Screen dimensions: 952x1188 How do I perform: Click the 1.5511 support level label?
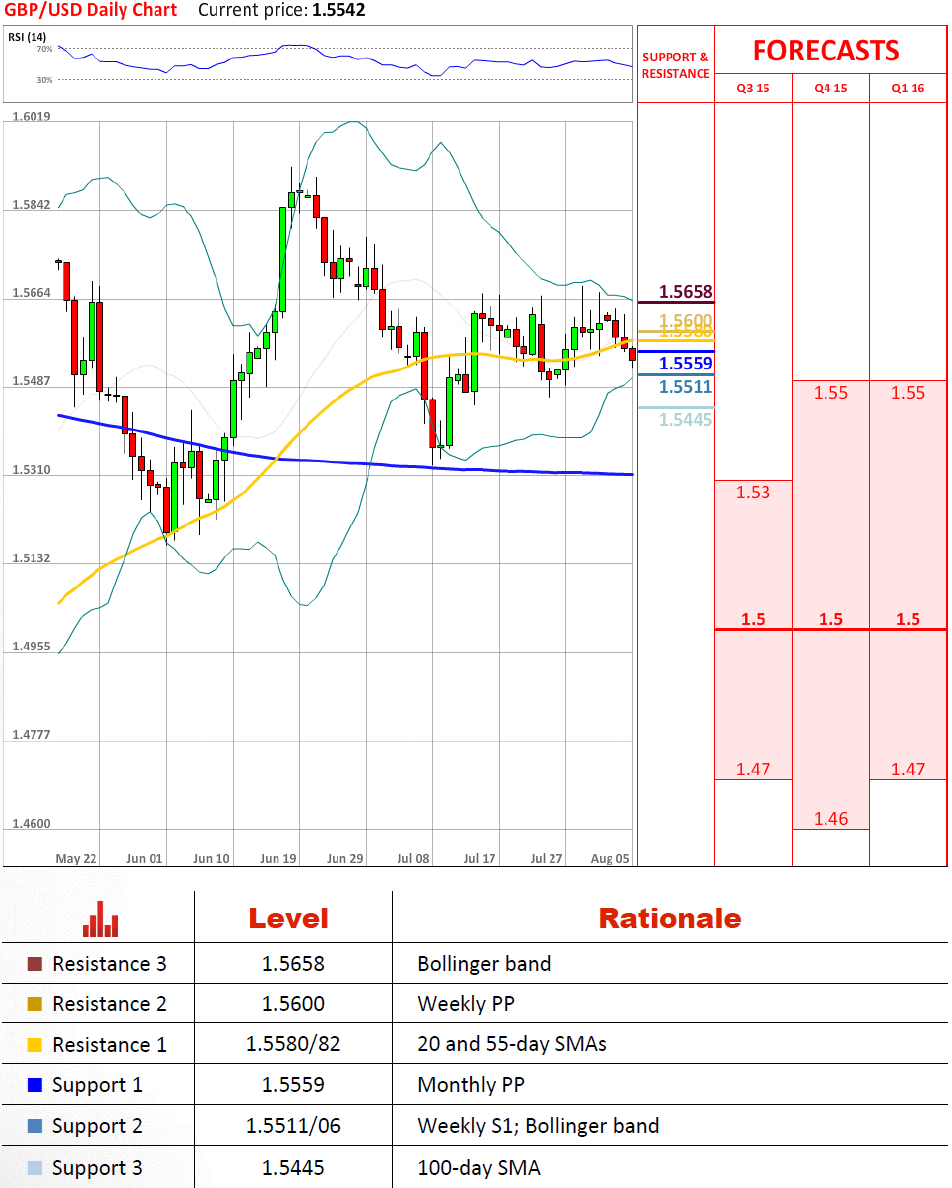(x=685, y=387)
